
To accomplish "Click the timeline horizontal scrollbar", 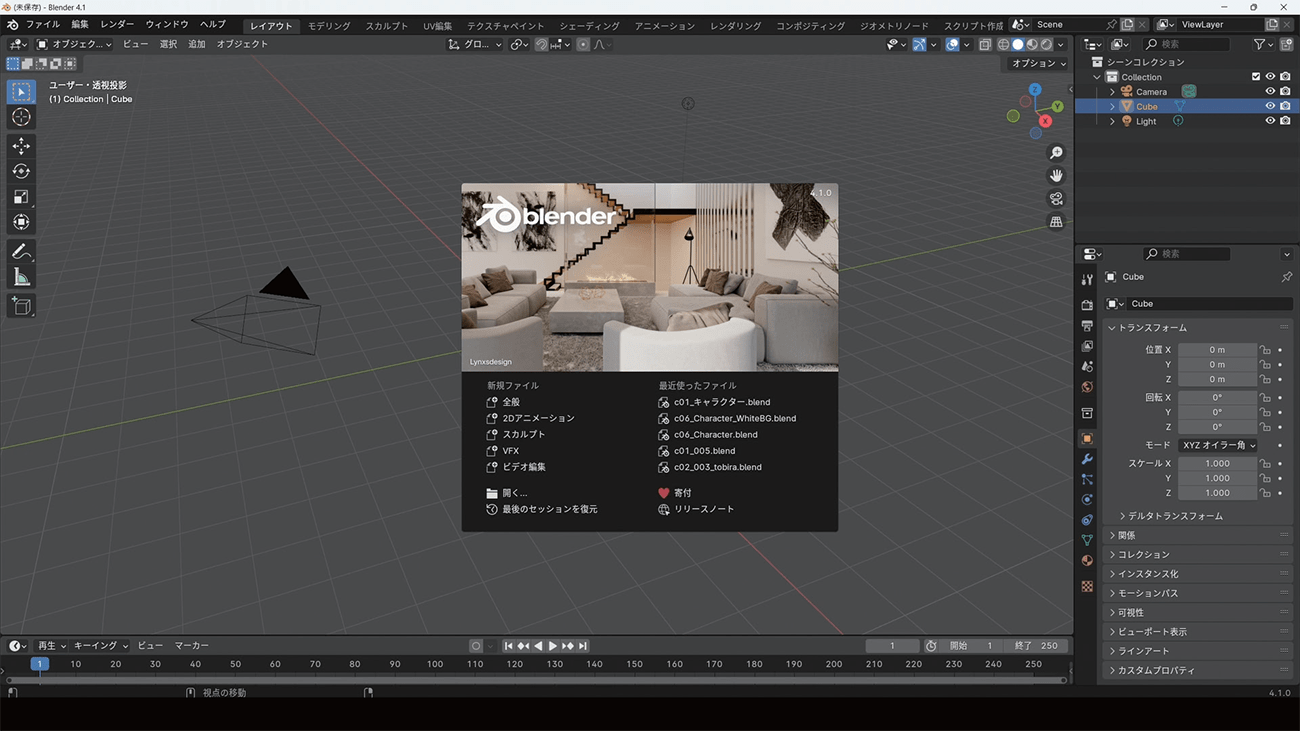I will pyautogui.click(x=536, y=680).
